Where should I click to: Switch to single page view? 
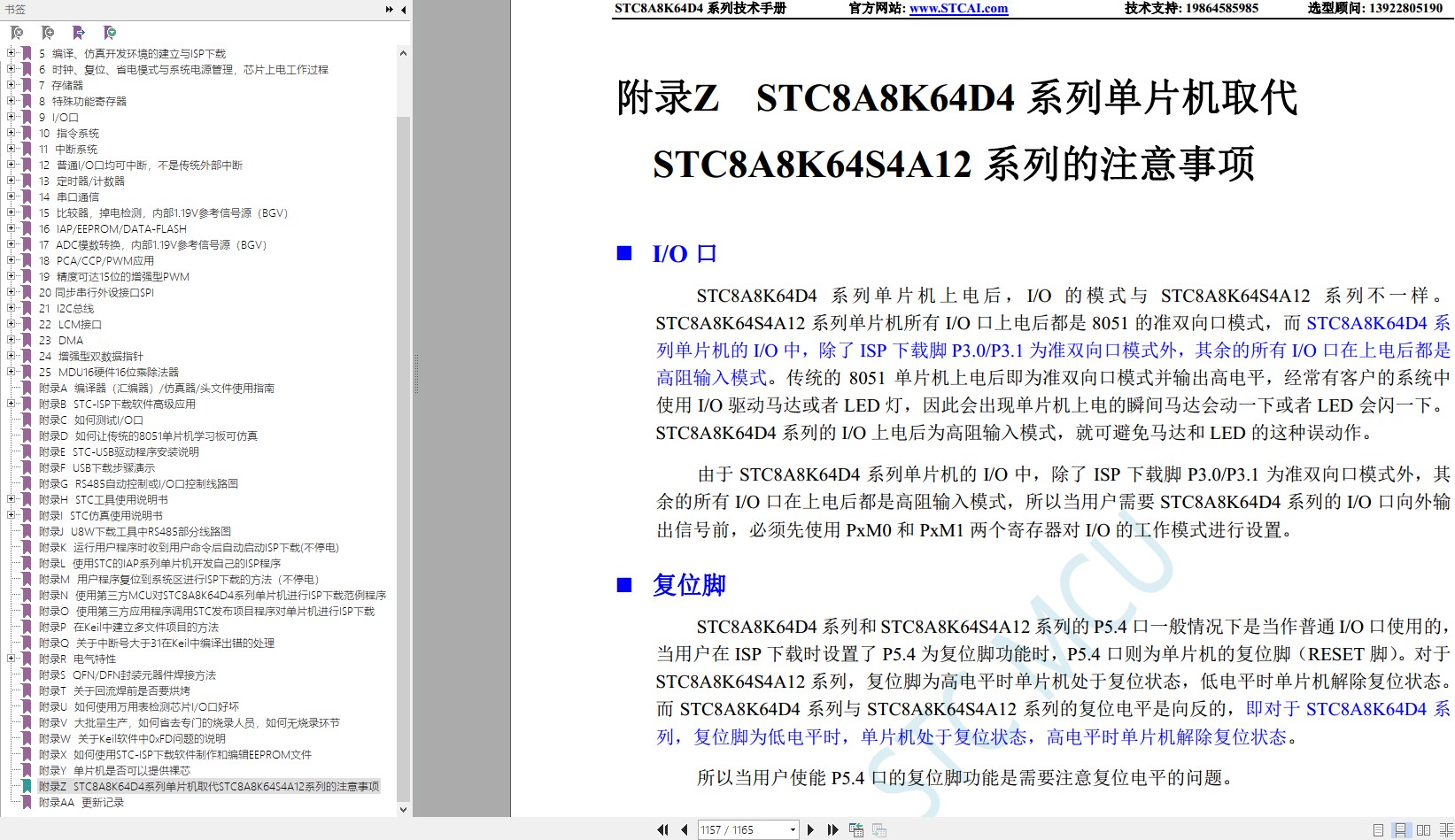click(x=1379, y=829)
